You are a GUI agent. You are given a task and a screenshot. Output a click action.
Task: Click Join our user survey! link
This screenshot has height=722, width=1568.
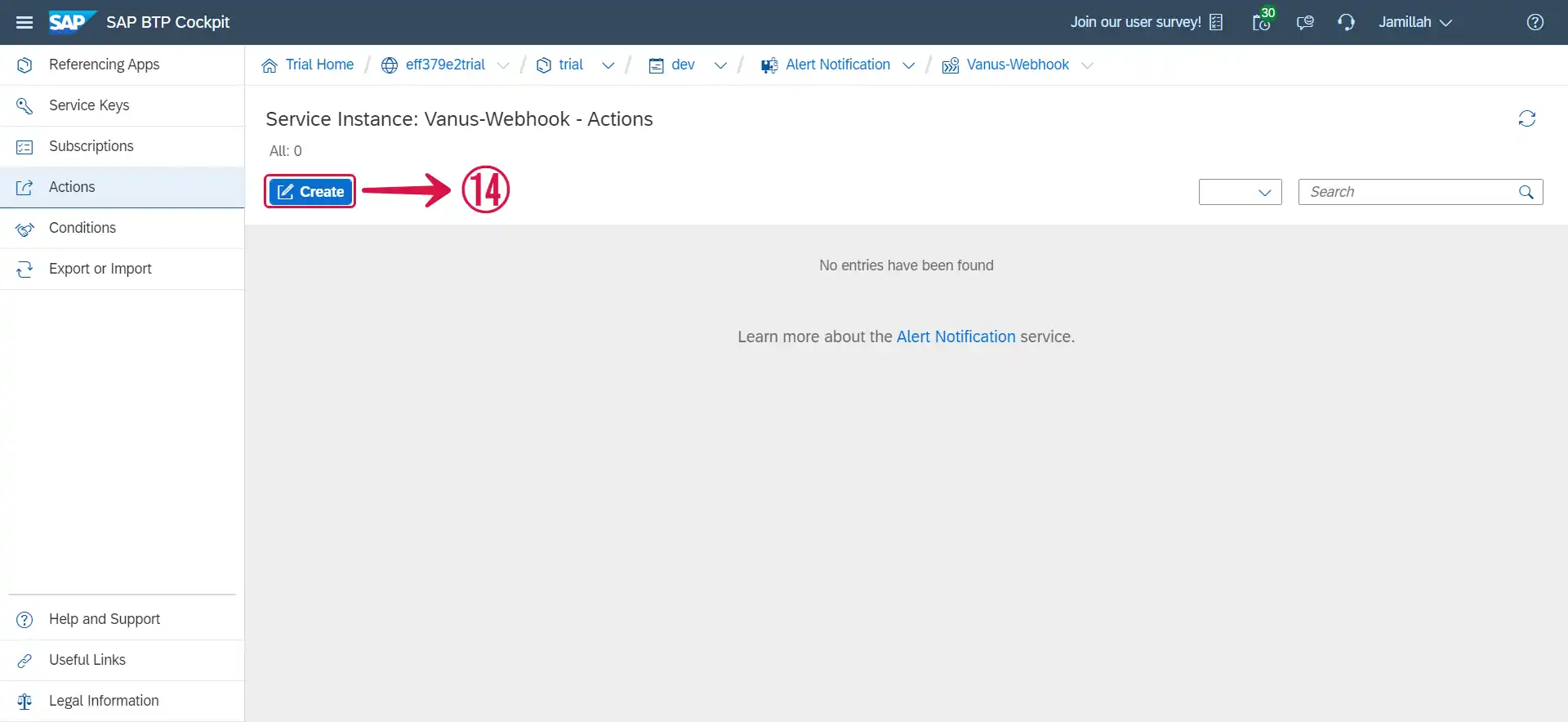(x=1135, y=22)
